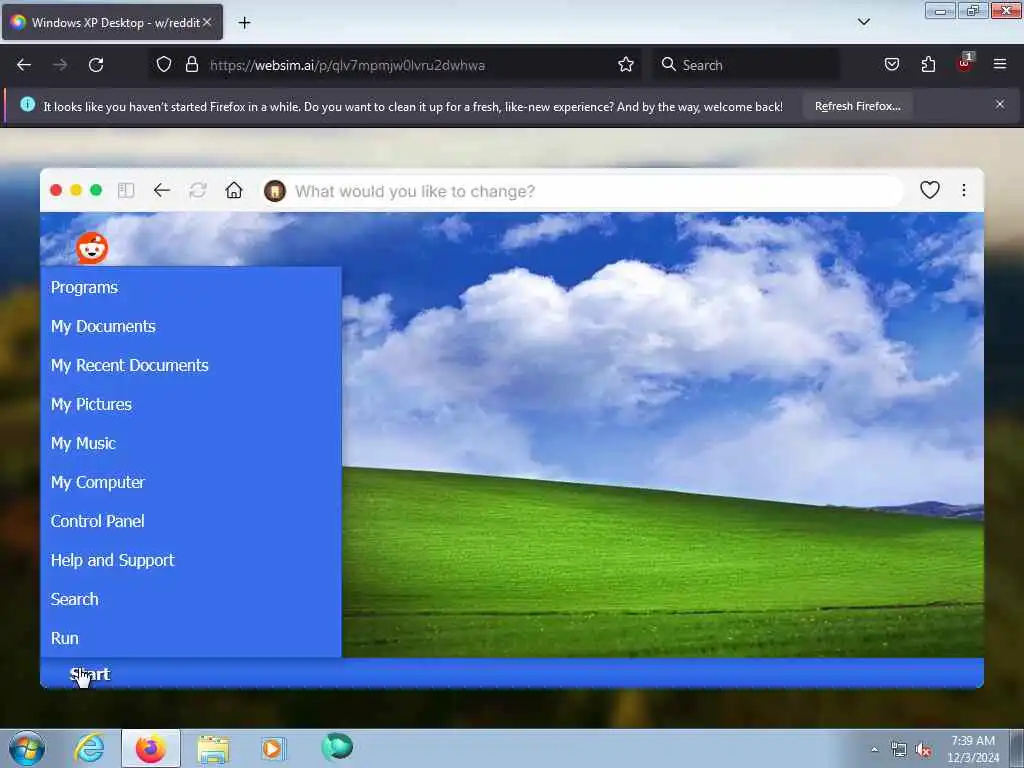Open a new Firefox tab
1024x768 pixels.
click(244, 23)
